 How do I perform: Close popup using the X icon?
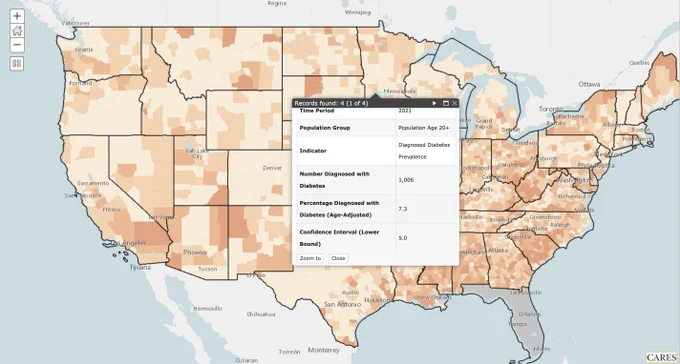point(454,103)
